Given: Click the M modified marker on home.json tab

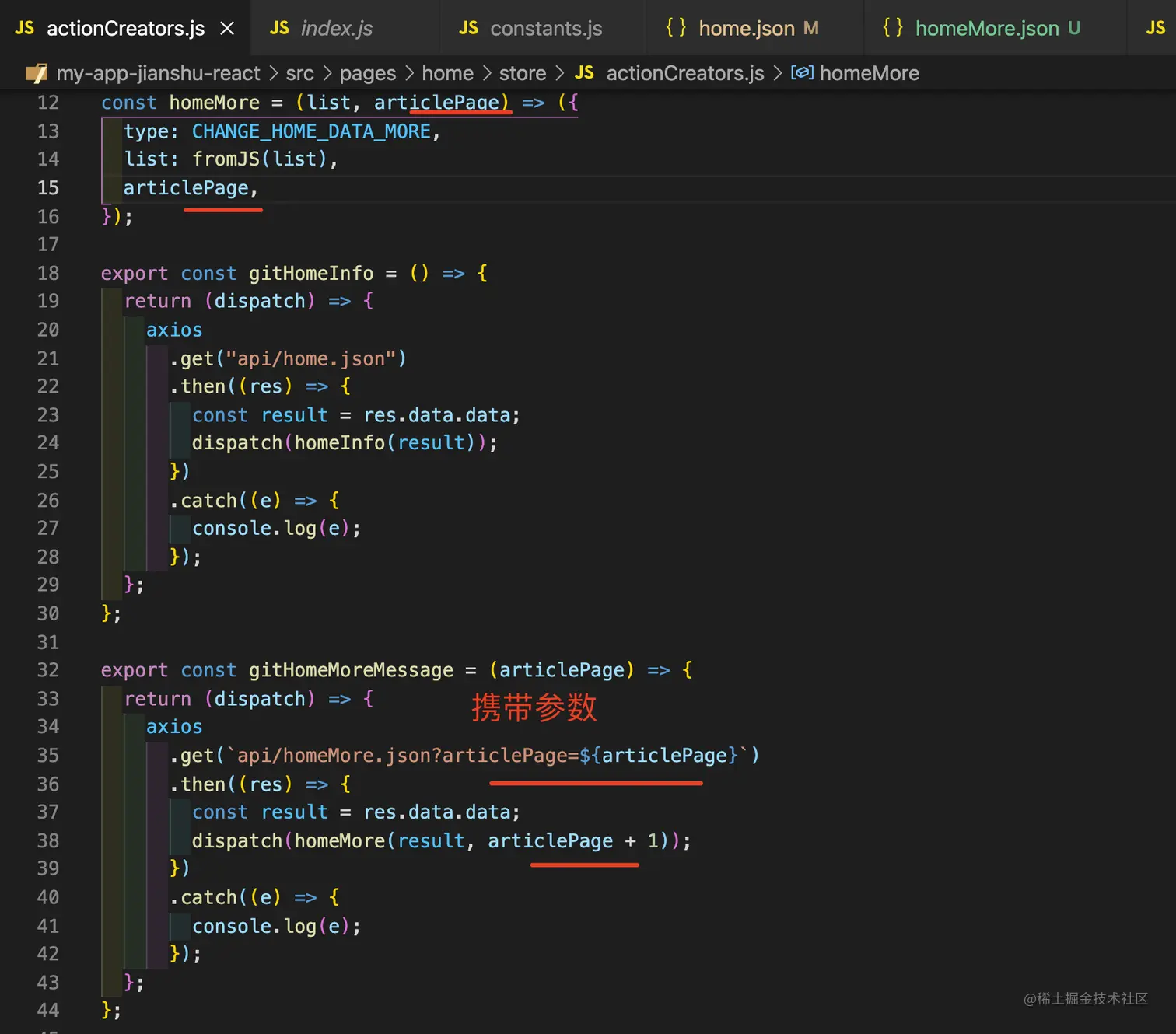Looking at the screenshot, I should click(811, 28).
